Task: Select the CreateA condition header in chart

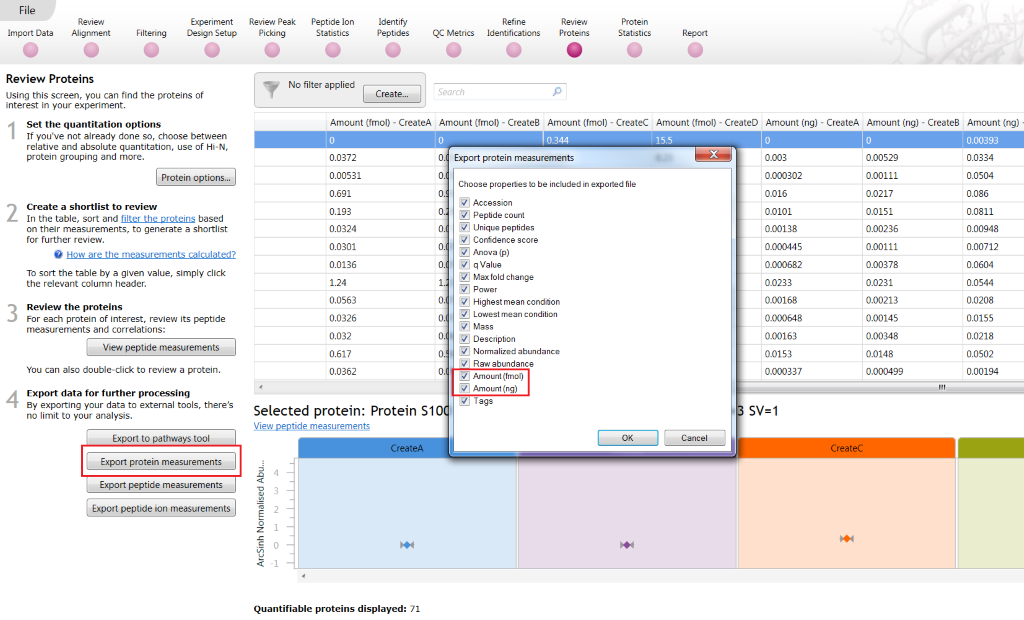Action: (x=407, y=448)
